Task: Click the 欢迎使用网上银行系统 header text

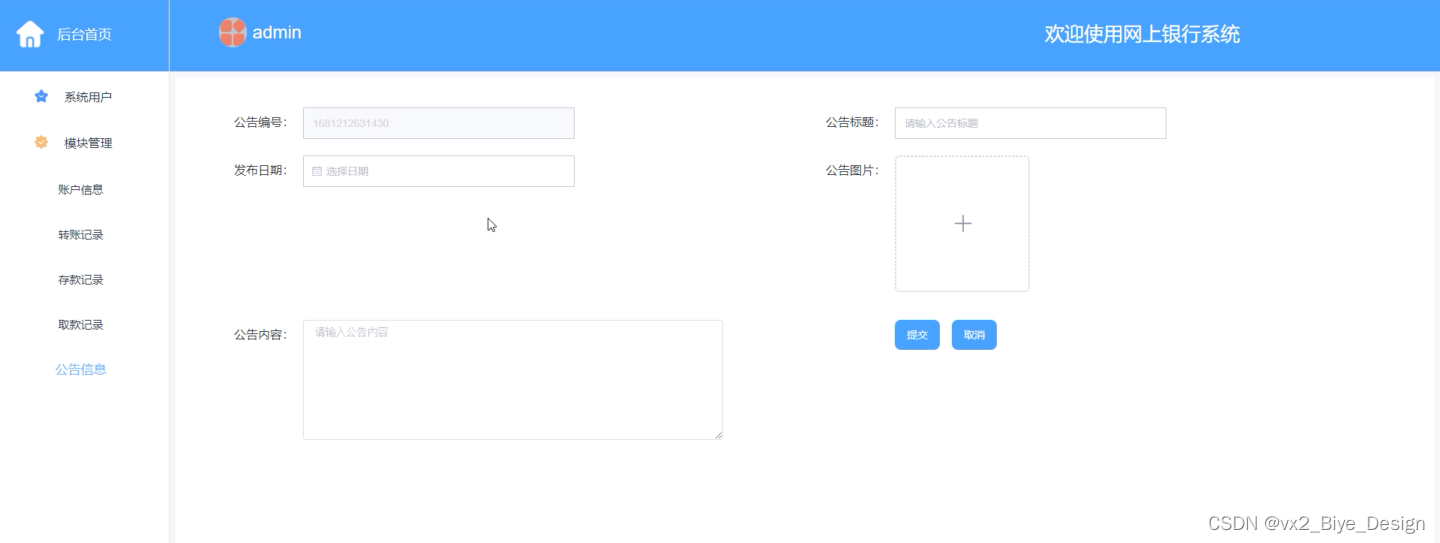Action: click(1142, 34)
